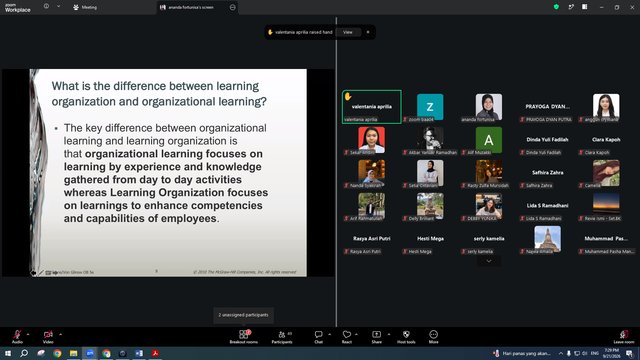This screenshot has height=360, width=640.
Task: Expand share options caret
Action: pyautogui.click(x=389, y=334)
